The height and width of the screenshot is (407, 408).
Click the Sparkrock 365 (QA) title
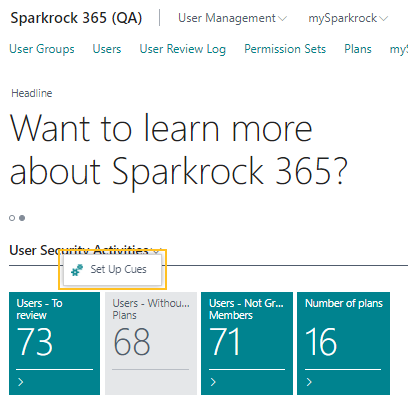[x=76, y=18]
